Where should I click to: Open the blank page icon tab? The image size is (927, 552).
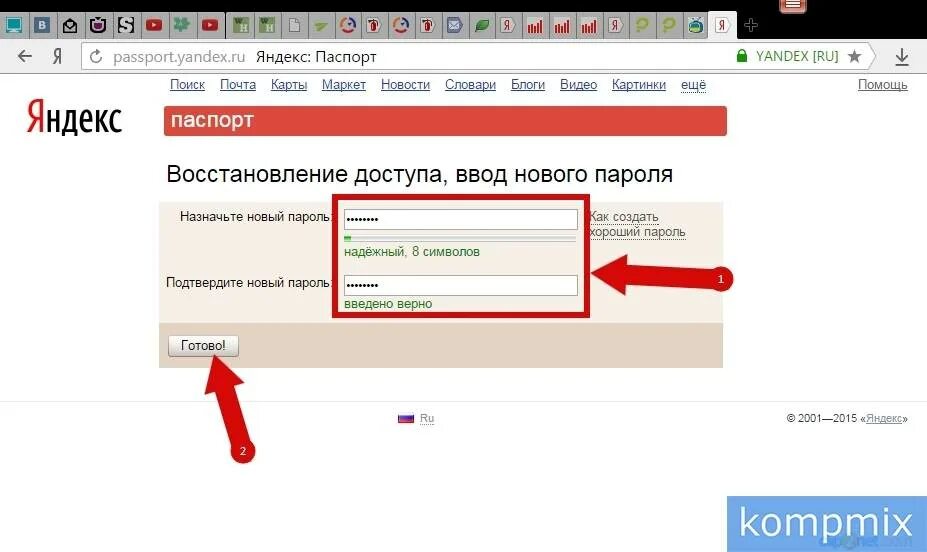[294, 25]
